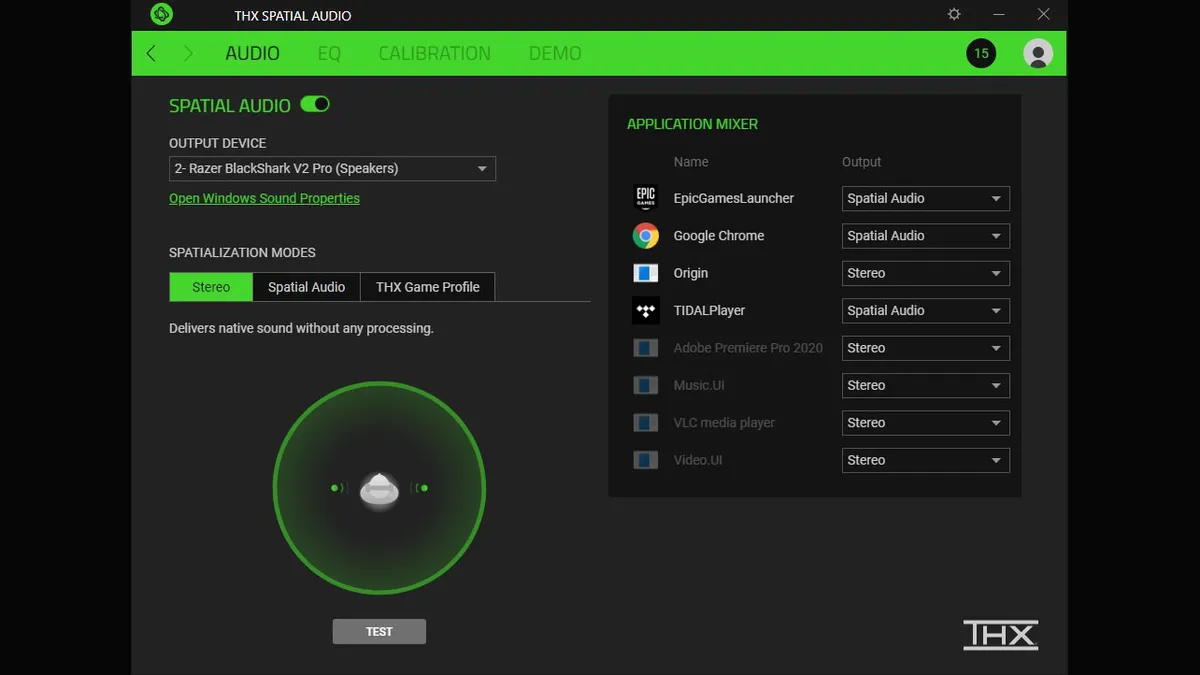Select the Stereo spatialization mode

click(211, 287)
